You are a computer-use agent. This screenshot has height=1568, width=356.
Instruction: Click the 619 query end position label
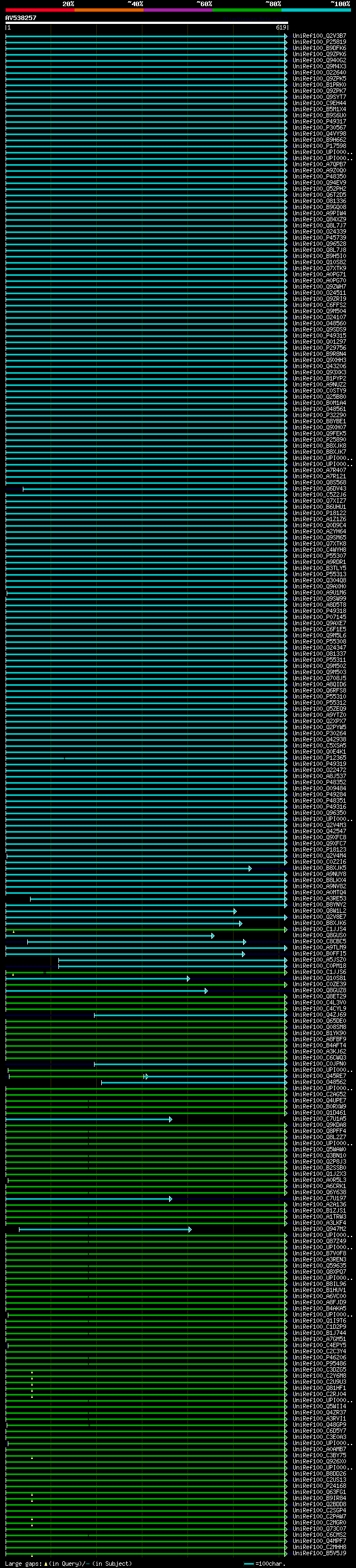tap(281, 27)
